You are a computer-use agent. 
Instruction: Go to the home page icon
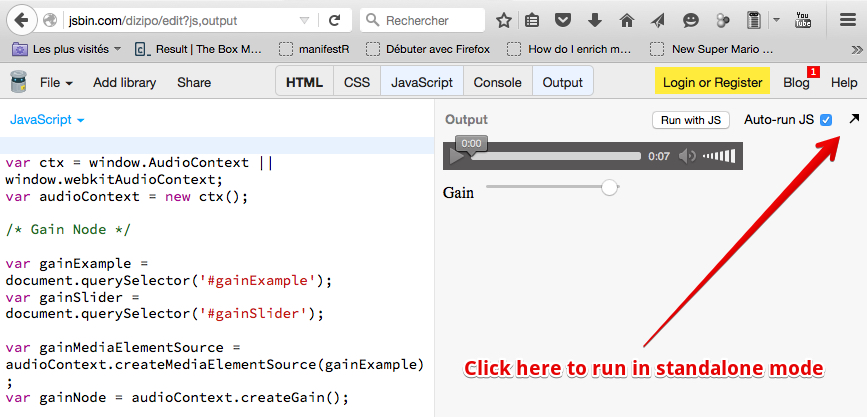click(x=626, y=21)
